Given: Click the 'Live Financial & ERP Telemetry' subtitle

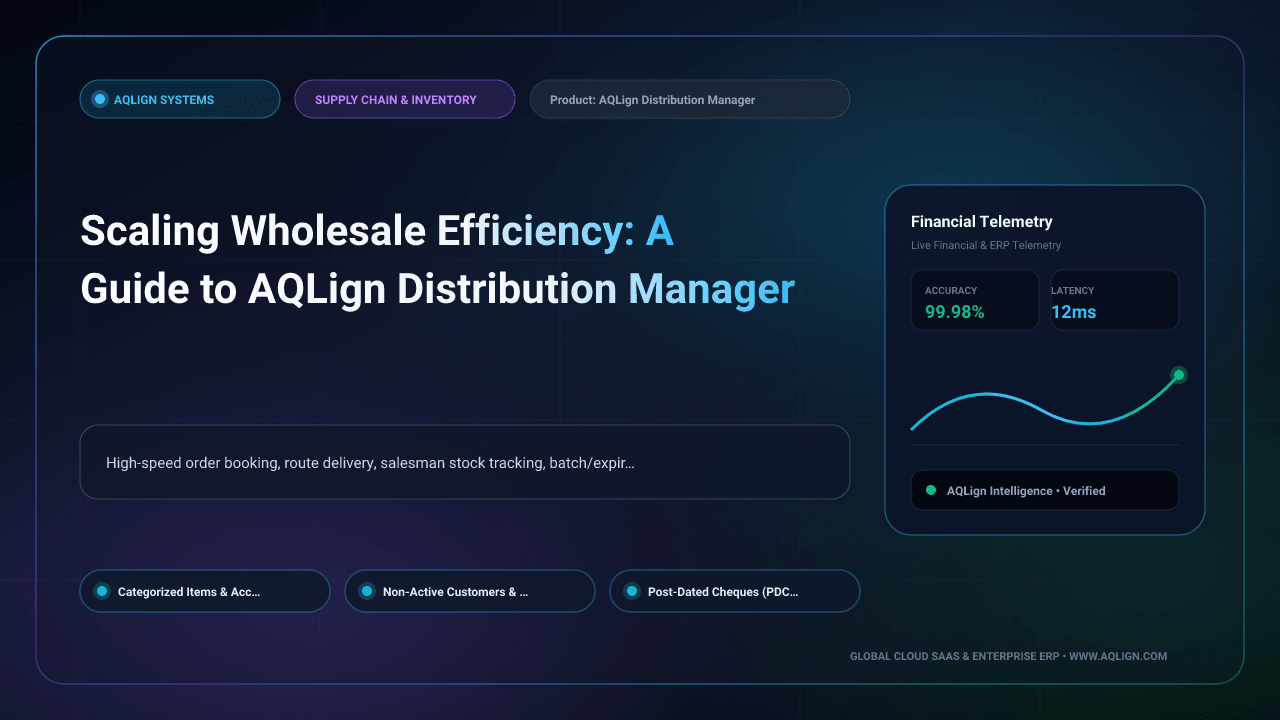Looking at the screenshot, I should [986, 245].
